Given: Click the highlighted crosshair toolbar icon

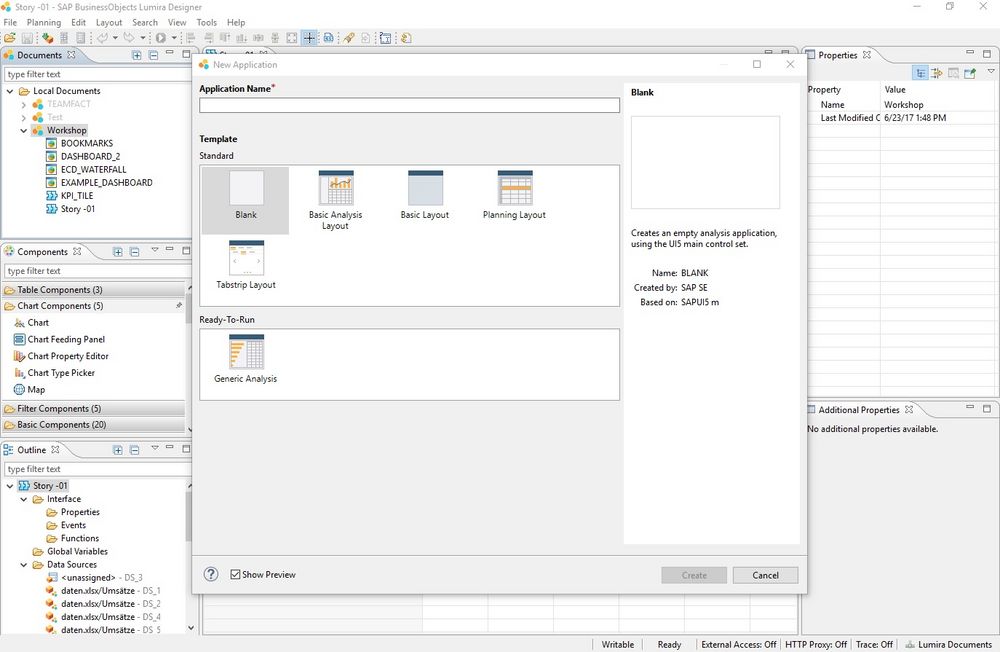Looking at the screenshot, I should point(309,38).
